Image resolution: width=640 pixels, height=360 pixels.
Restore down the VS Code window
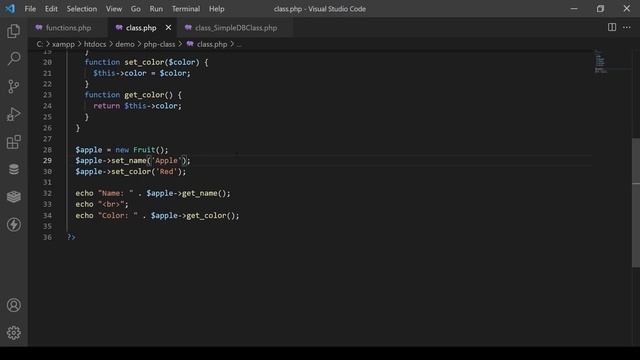click(600, 9)
